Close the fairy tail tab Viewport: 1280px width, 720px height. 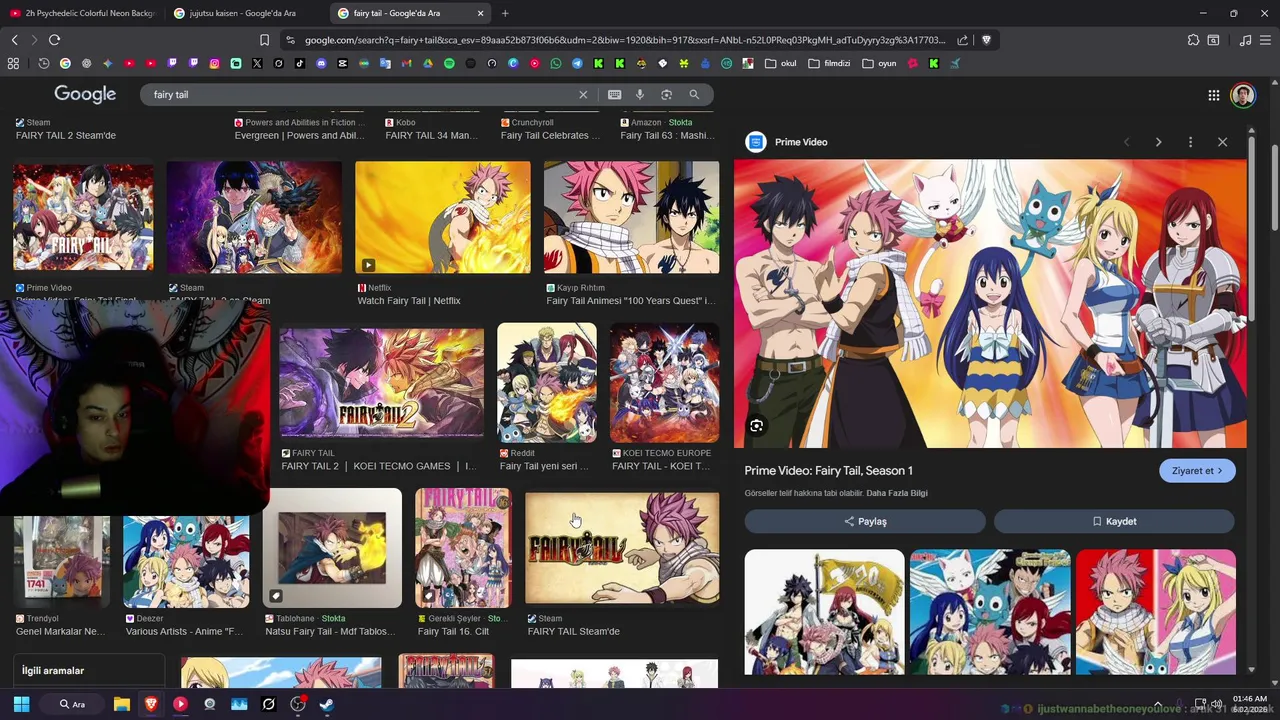coord(480,13)
